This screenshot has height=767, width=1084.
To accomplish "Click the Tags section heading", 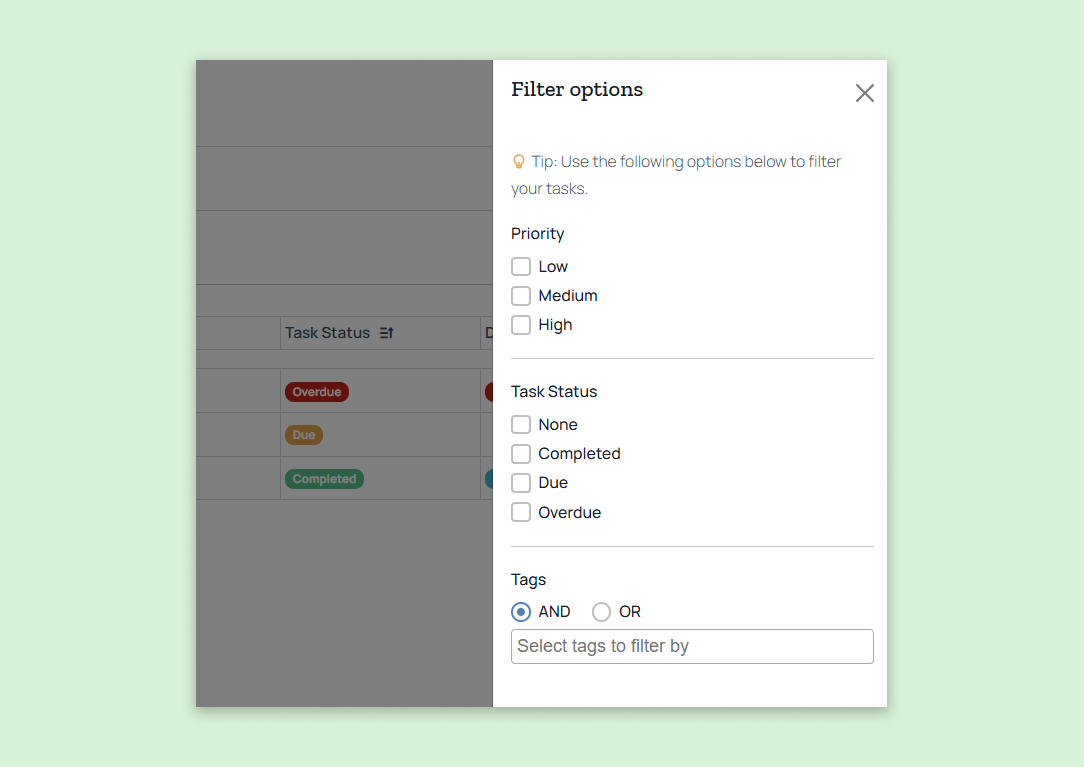I will point(528,580).
